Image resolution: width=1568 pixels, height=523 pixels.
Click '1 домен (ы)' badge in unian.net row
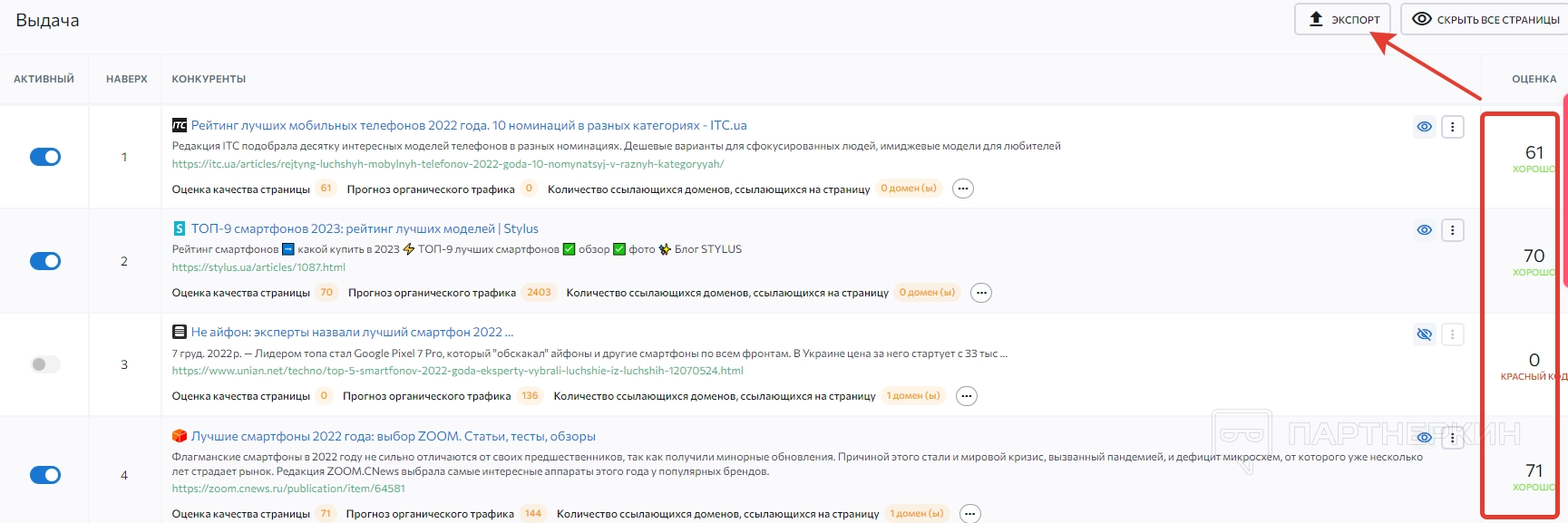pos(913,396)
